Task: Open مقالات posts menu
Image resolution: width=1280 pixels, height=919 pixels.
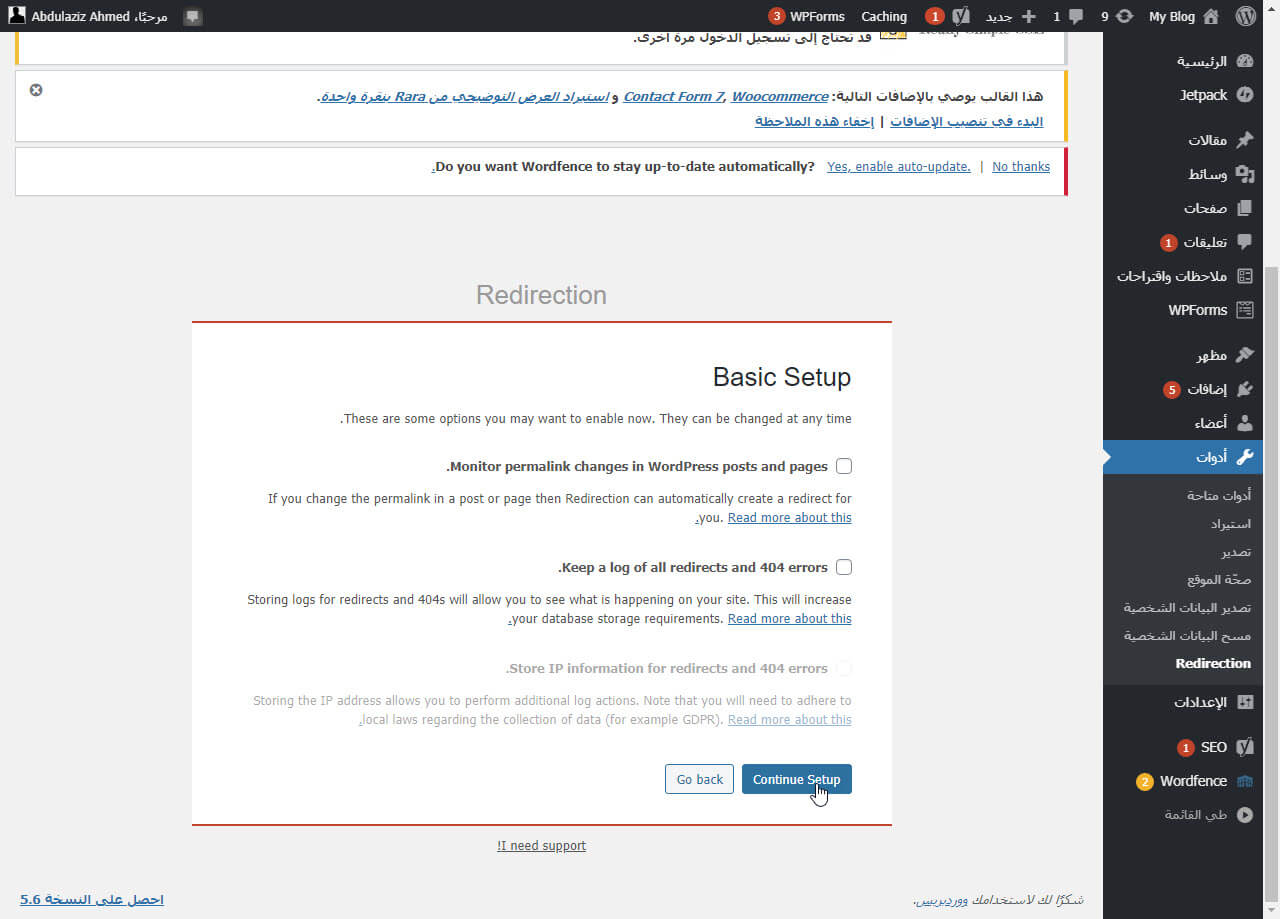Action: pos(1183,140)
